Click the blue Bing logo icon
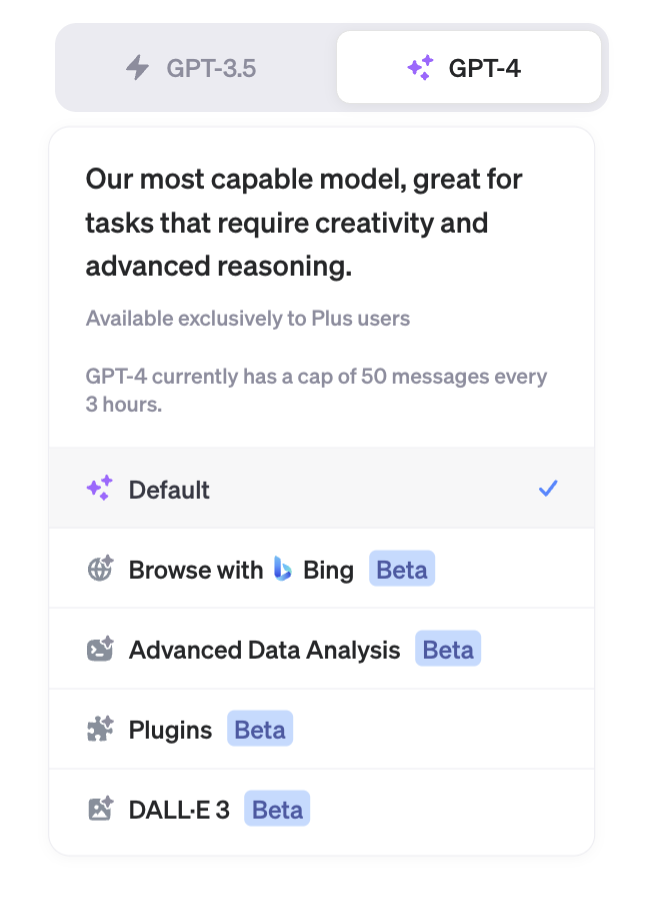The height and width of the screenshot is (916, 648). tap(283, 570)
